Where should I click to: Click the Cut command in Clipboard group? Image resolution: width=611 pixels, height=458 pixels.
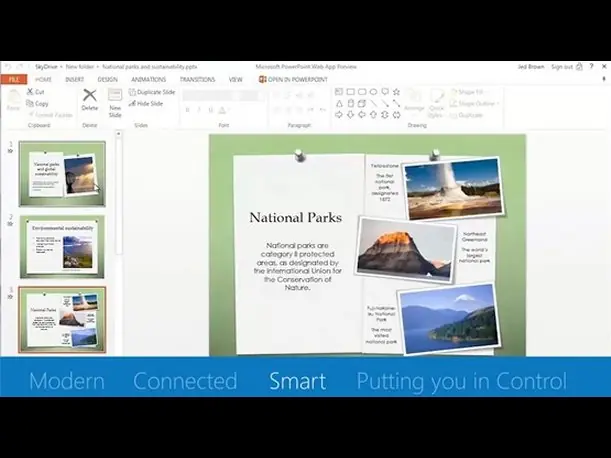tap(35, 92)
